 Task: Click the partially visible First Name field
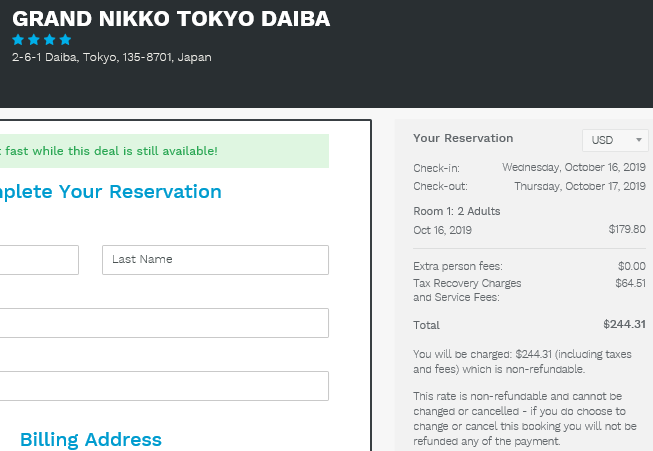pyautogui.click(x=39, y=260)
